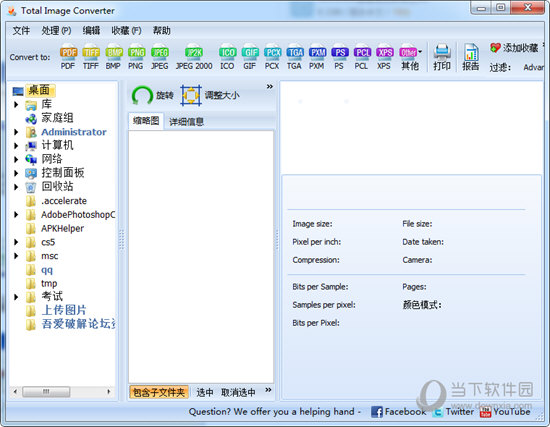Click folder tree horizontal scrollbar thumb
The image size is (550, 427).
pos(46,392)
